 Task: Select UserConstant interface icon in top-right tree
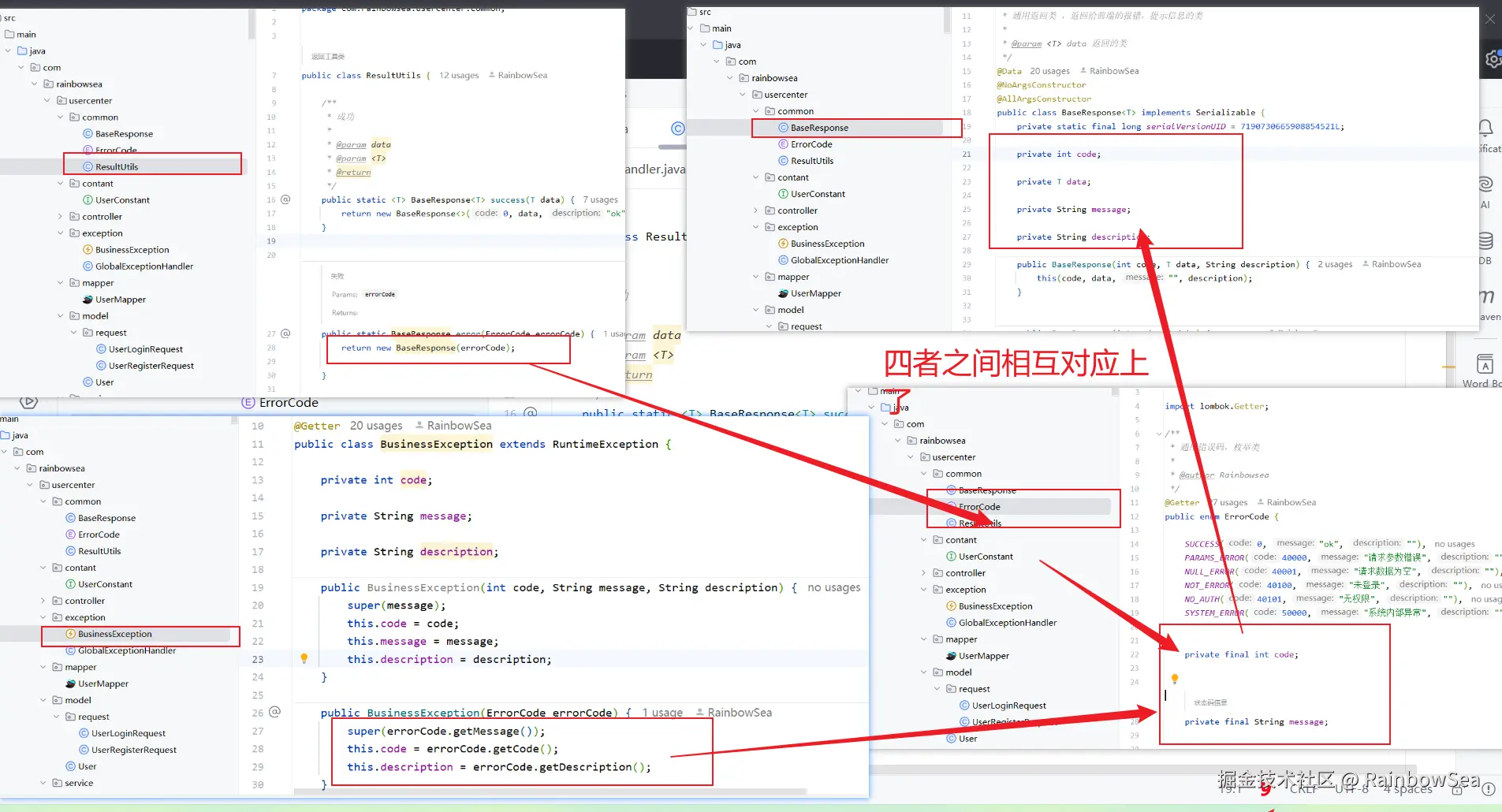click(784, 194)
